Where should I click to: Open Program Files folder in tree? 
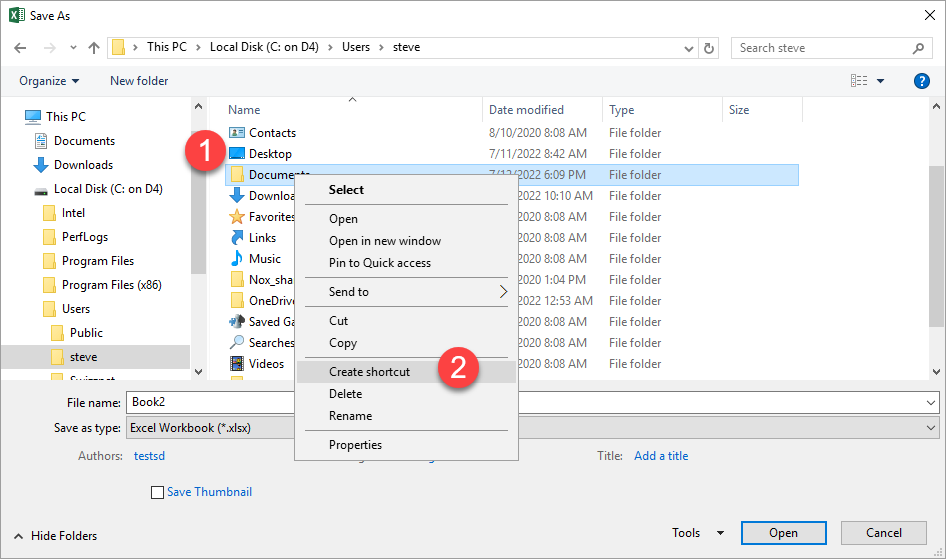coord(98,261)
